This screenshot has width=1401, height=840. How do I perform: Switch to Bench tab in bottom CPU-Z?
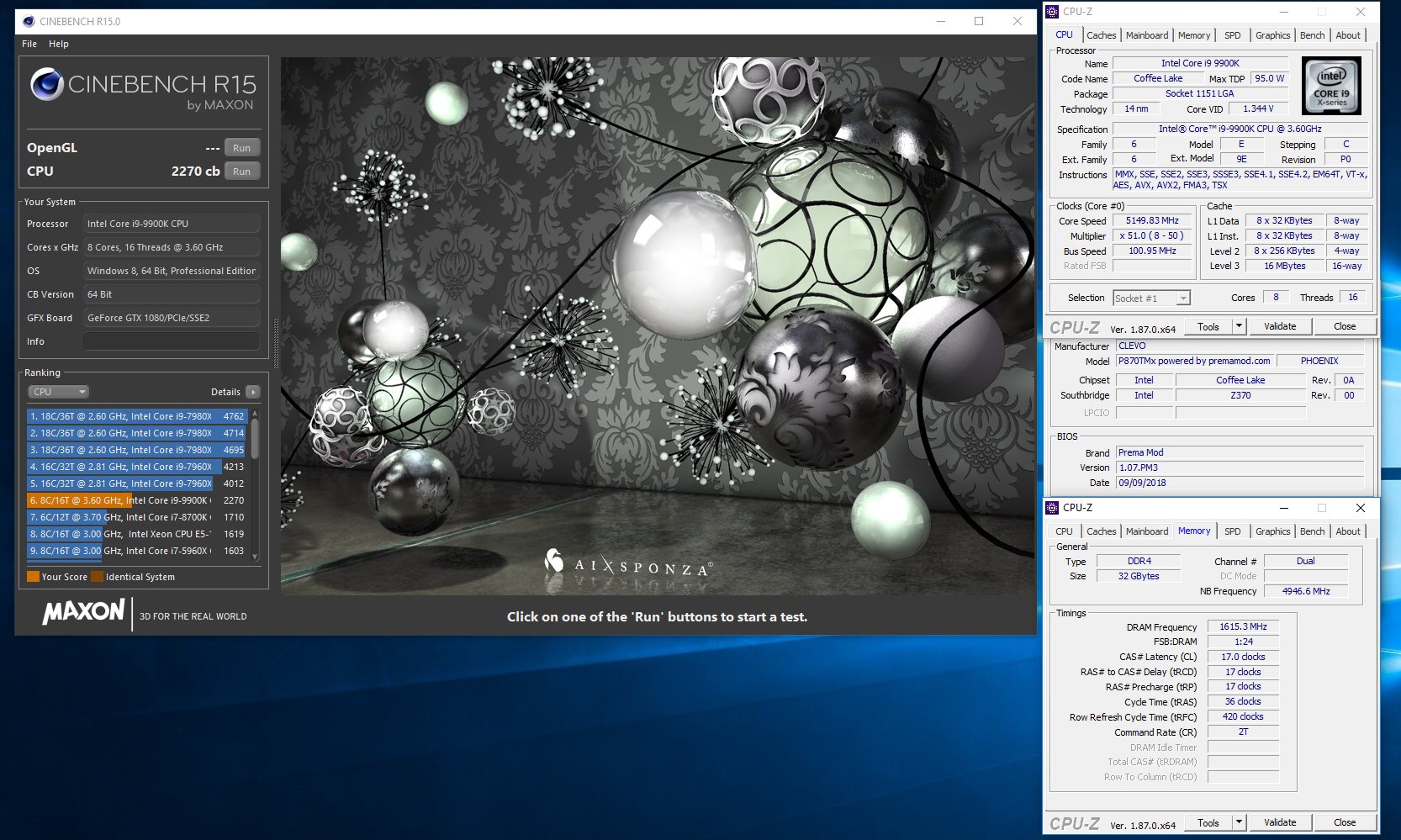tap(1312, 531)
